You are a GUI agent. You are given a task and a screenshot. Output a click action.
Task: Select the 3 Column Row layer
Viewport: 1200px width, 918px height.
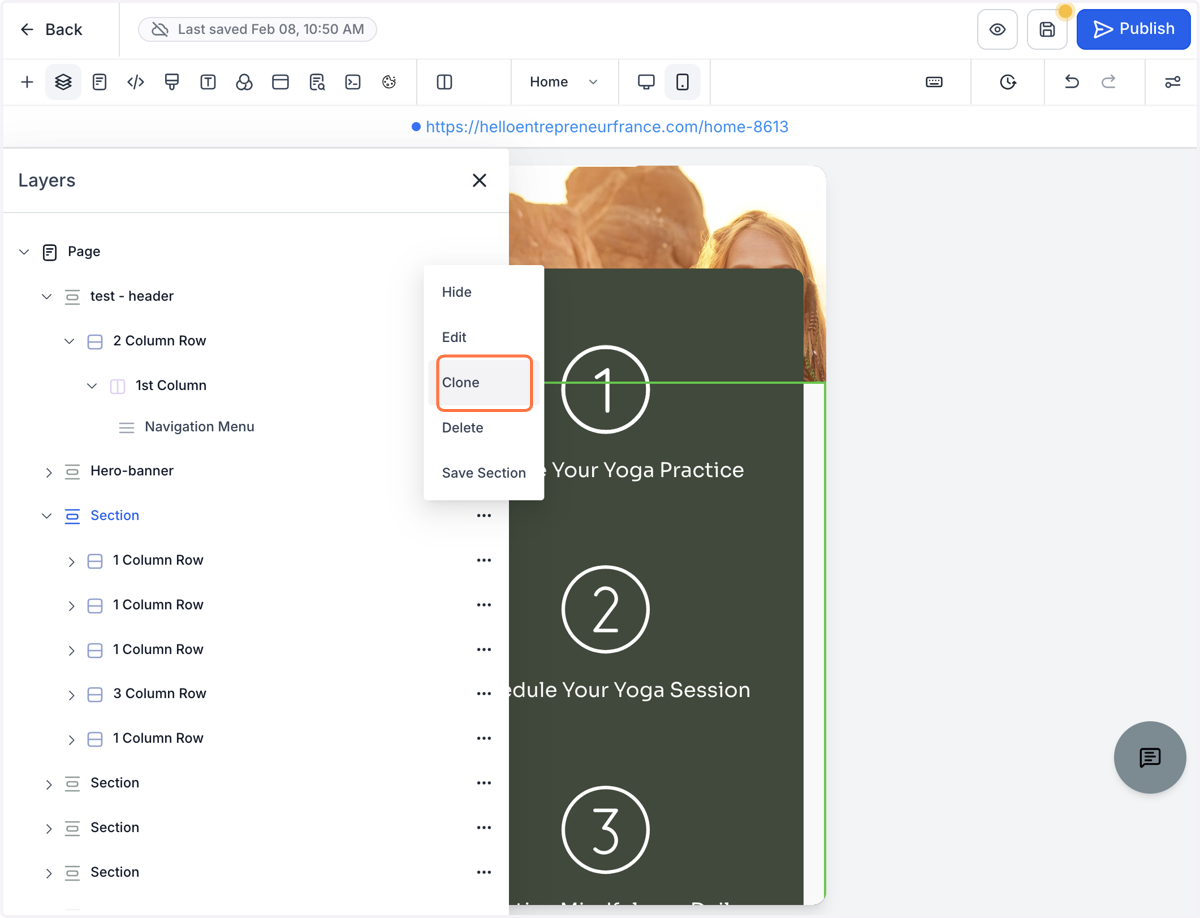pos(159,694)
